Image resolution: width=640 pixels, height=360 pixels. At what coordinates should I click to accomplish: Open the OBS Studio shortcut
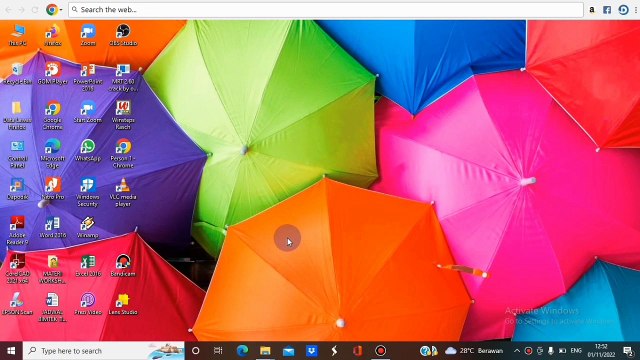[123, 35]
